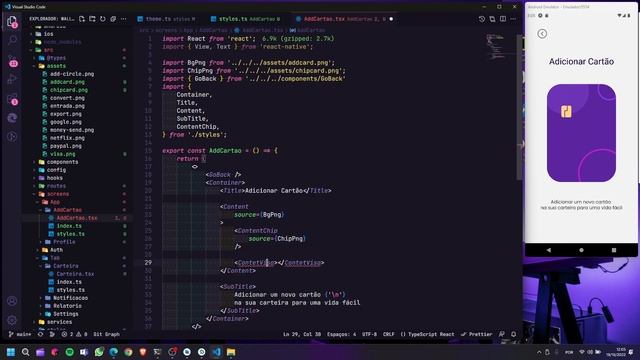Image resolution: width=640 pixels, height=360 pixels.
Task: Open Windows Start menu
Action: pos(11,352)
